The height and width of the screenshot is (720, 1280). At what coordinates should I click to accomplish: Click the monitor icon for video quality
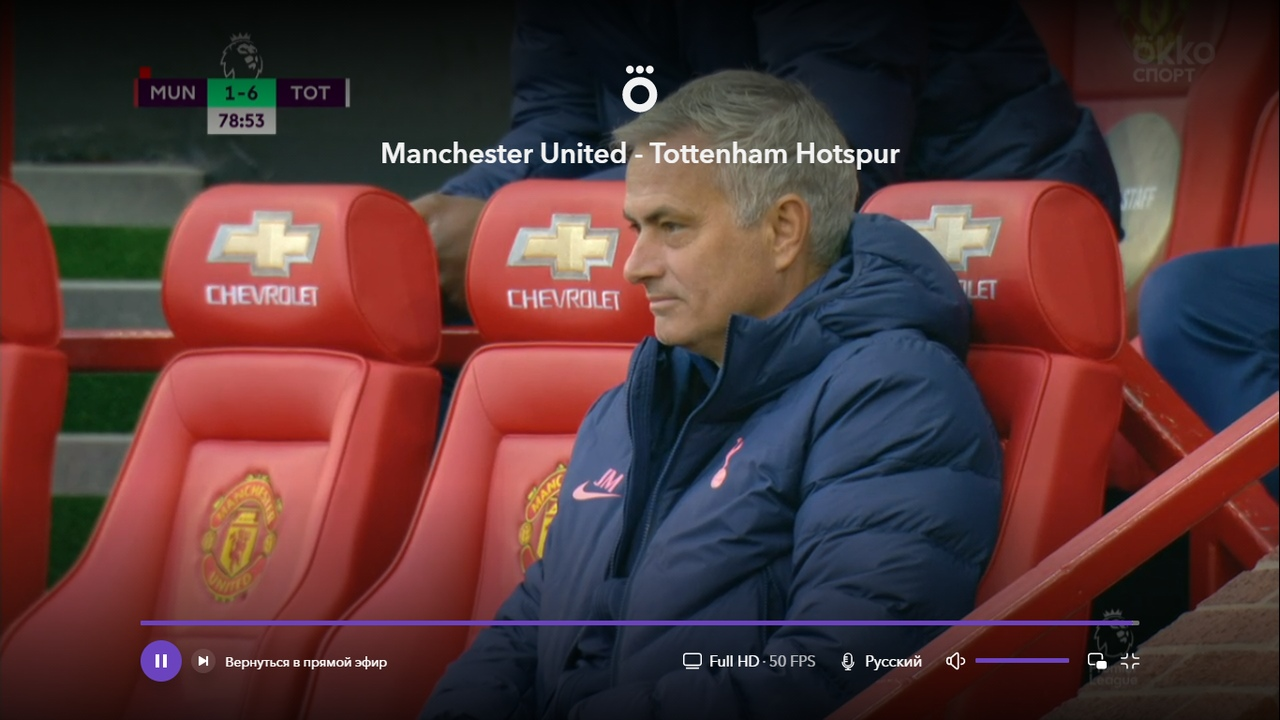692,661
